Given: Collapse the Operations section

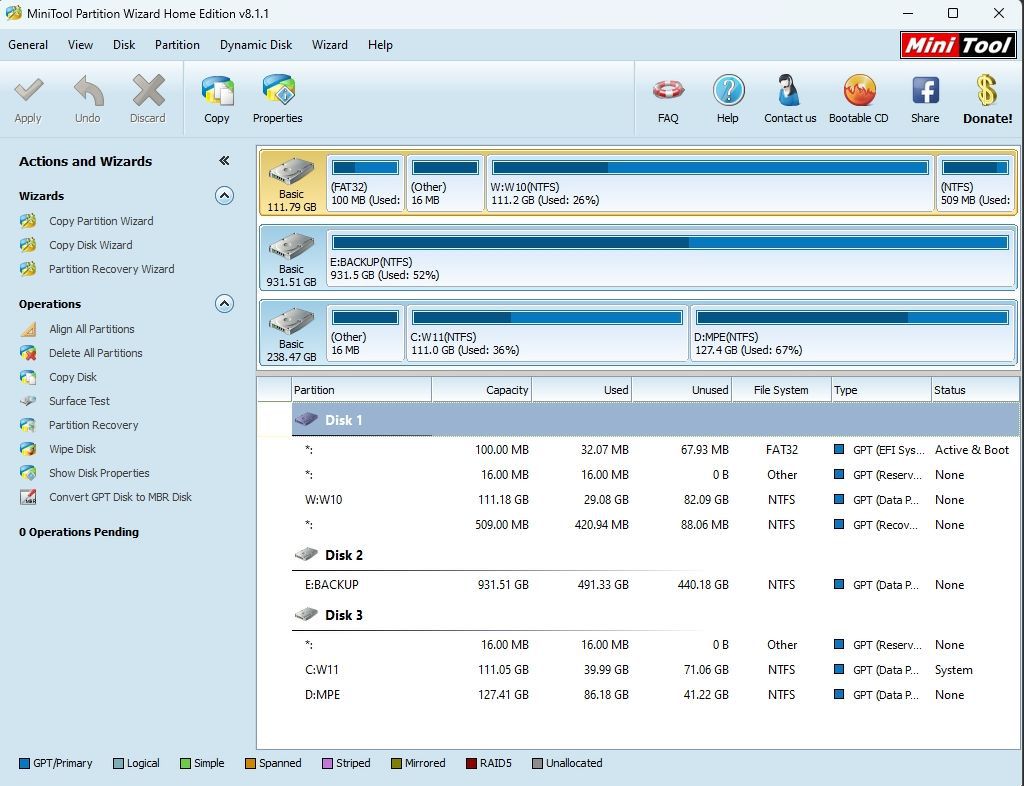Looking at the screenshot, I should click(224, 304).
